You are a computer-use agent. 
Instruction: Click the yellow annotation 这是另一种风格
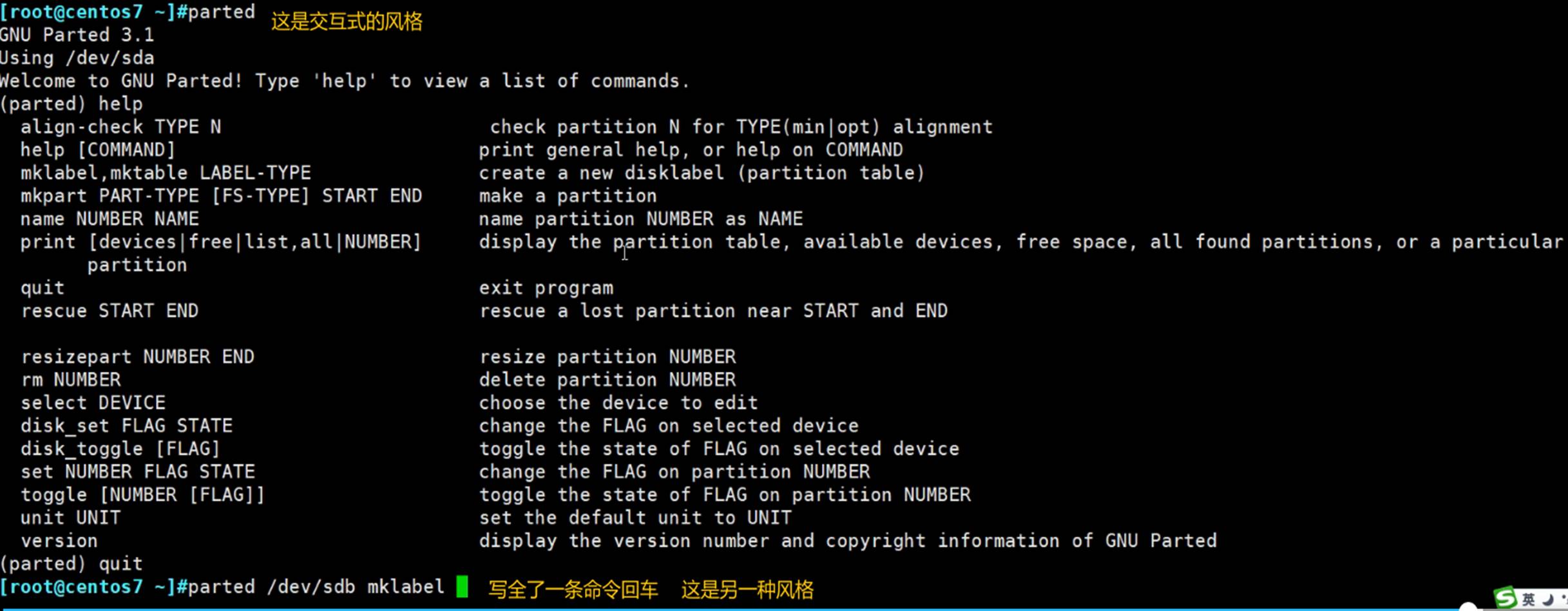tap(747, 589)
